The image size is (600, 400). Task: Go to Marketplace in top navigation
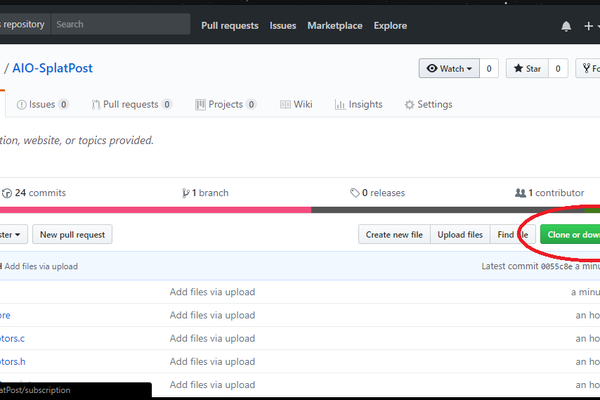pos(335,25)
